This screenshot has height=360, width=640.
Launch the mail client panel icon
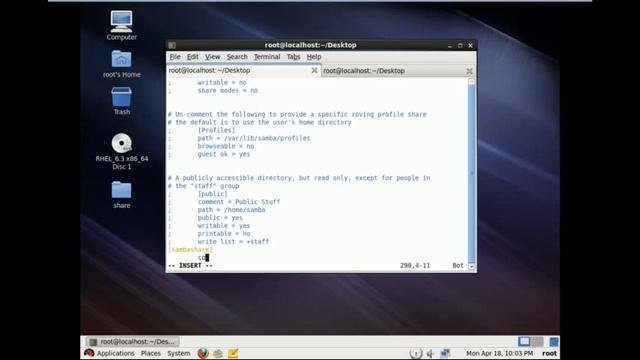pyautogui.click(x=218, y=353)
